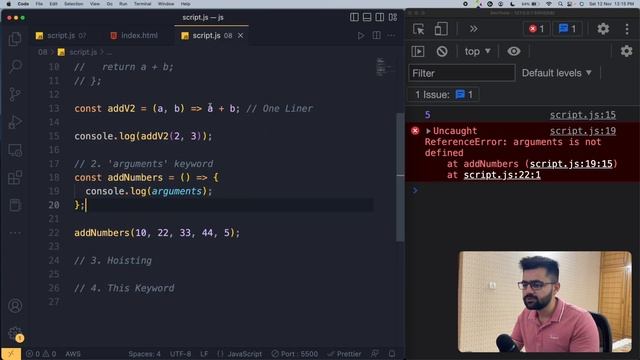Screen dimensions: 640x360
Task: Open the Accounts menu in activity bar
Action: pos(15,305)
